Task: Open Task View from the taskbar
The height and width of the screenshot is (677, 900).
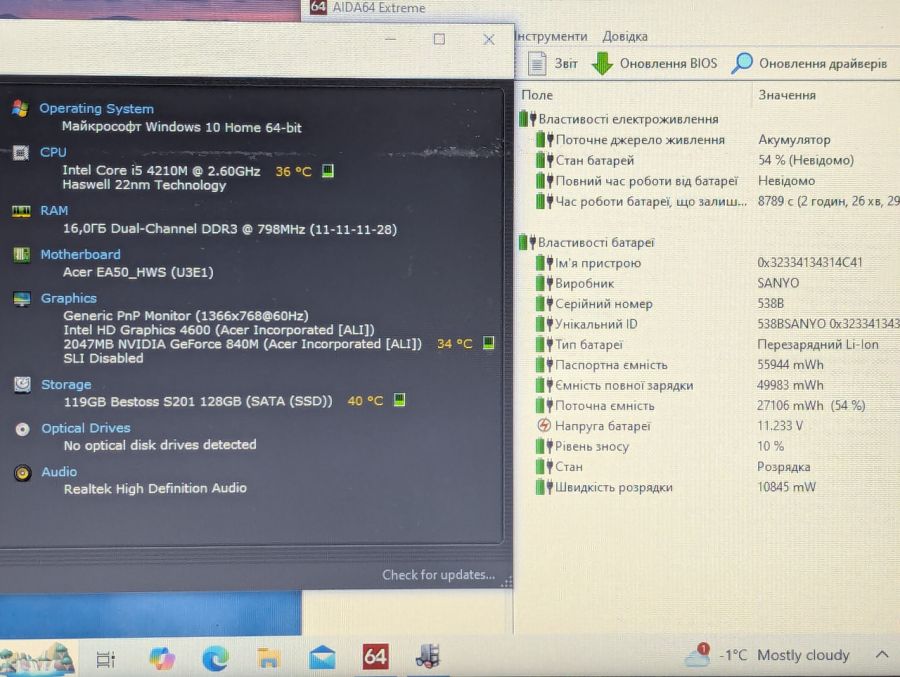Action: tap(106, 659)
